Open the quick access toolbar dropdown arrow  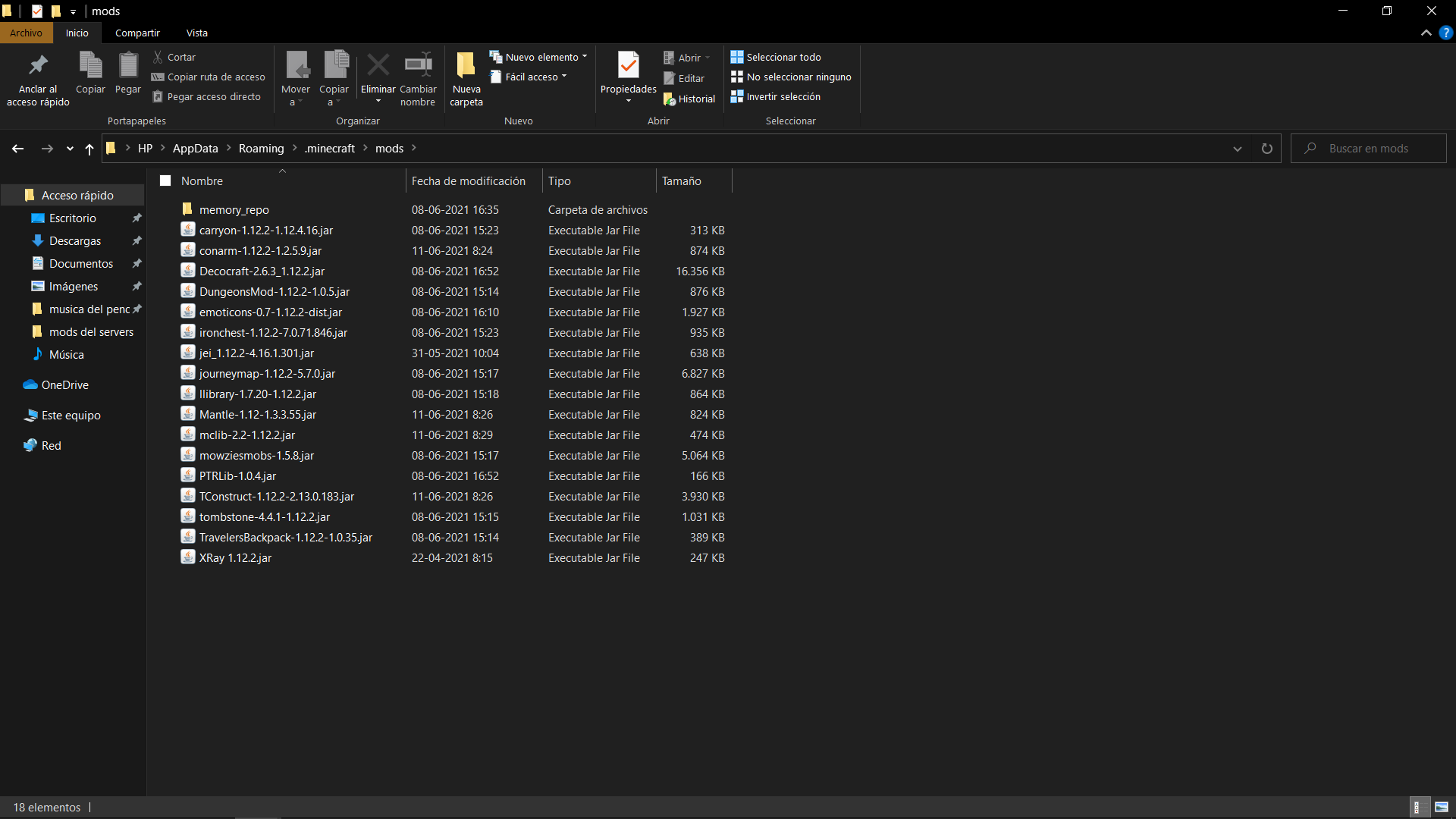tap(73, 11)
